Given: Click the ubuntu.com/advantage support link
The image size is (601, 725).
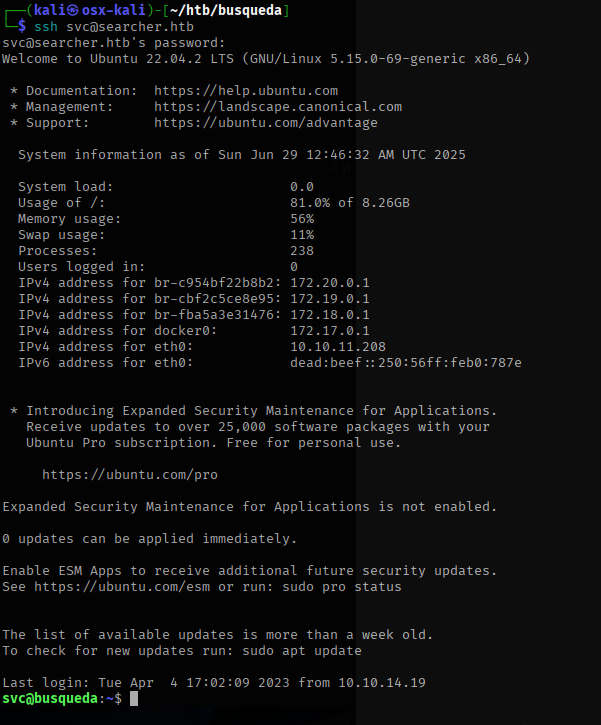Looking at the screenshot, I should [266, 123].
